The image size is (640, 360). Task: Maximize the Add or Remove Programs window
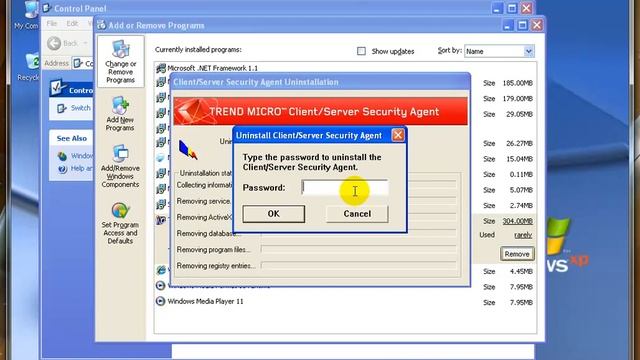point(522,25)
